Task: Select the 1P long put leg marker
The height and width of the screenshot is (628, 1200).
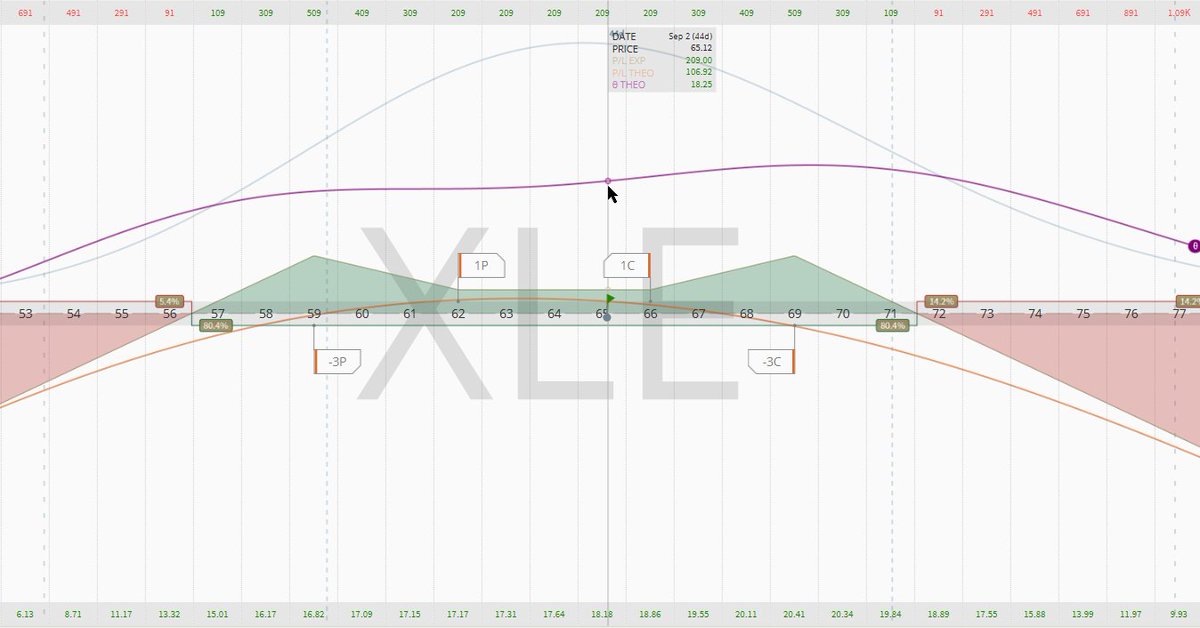Action: pos(481,265)
